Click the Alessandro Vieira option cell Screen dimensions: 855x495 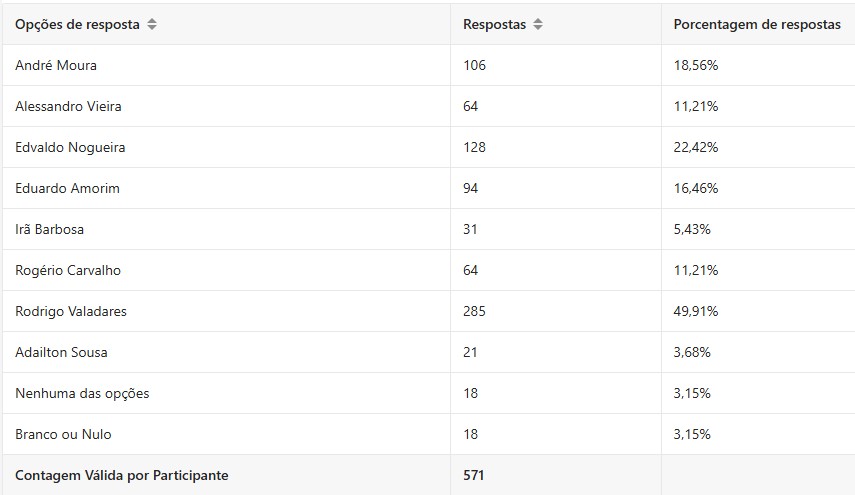pos(68,106)
